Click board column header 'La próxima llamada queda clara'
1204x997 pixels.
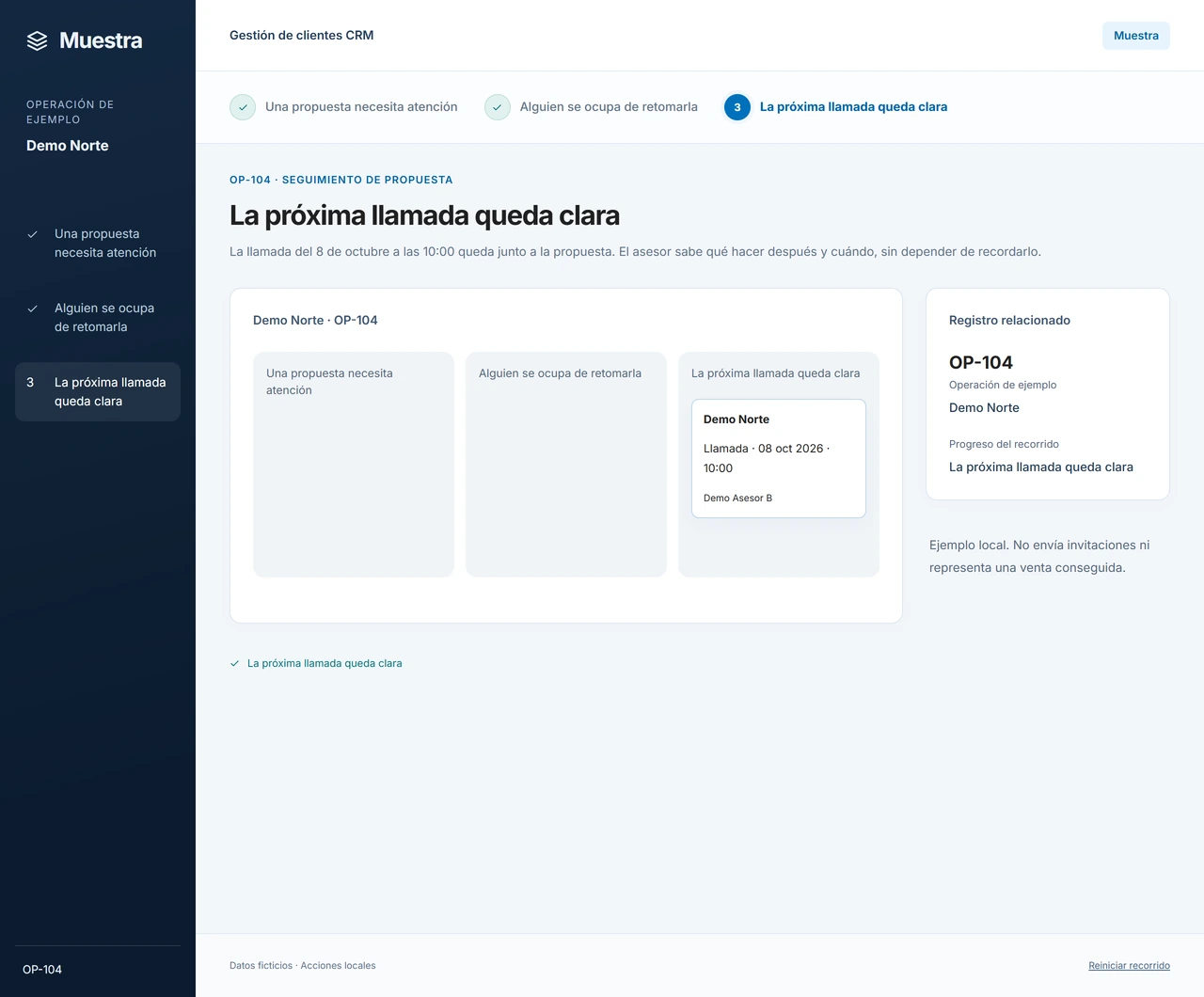(775, 373)
